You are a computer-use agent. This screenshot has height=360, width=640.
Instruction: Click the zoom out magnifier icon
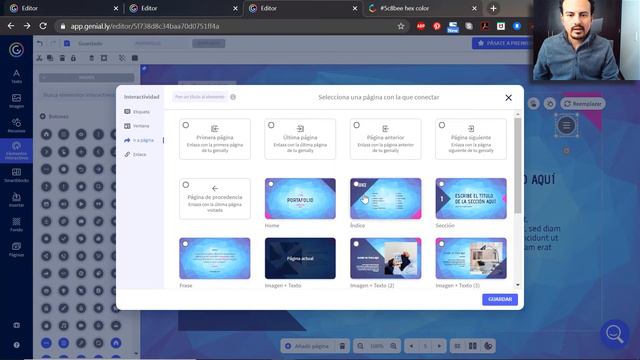pos(360,346)
